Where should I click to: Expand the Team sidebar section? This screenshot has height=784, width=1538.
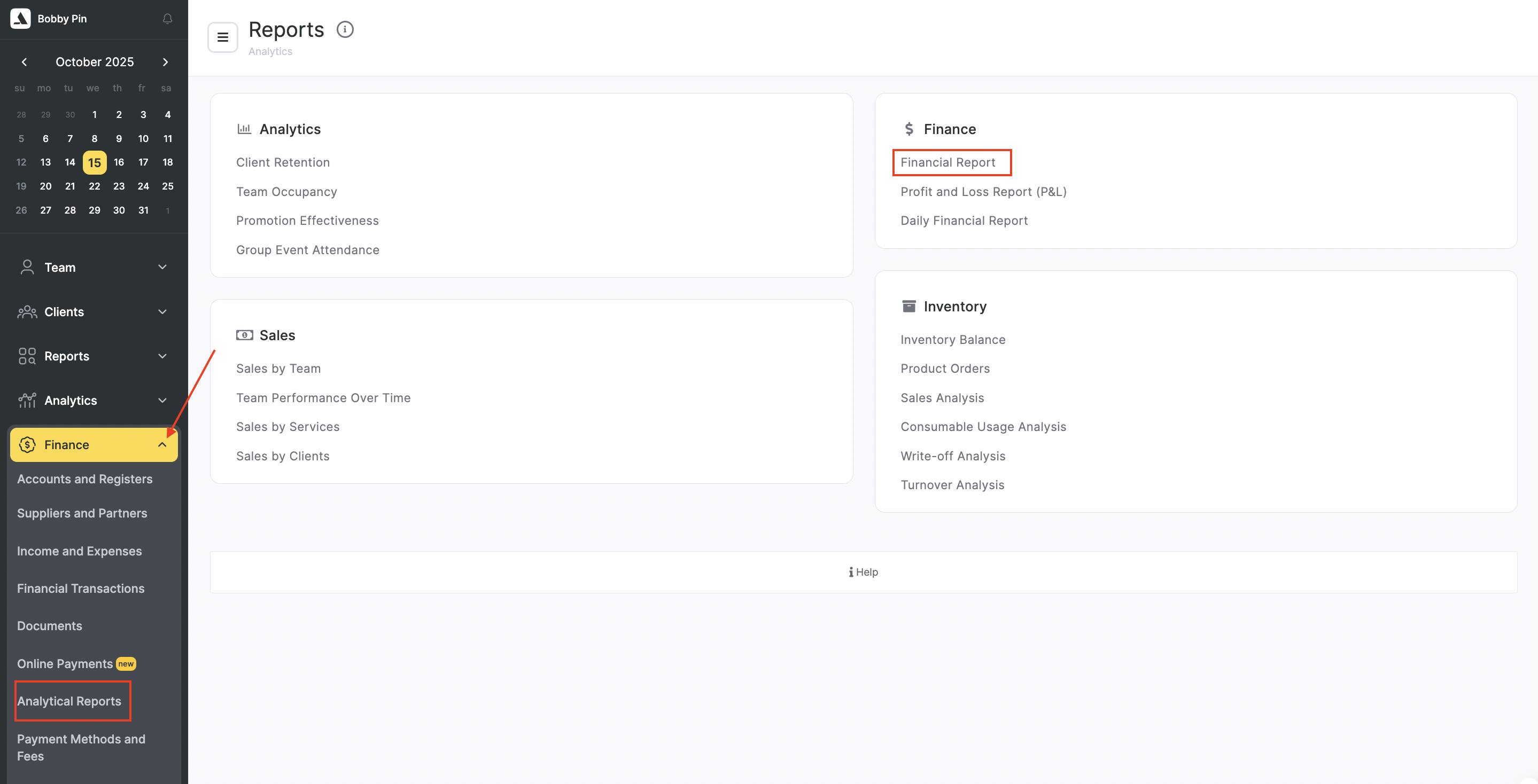[x=162, y=266]
